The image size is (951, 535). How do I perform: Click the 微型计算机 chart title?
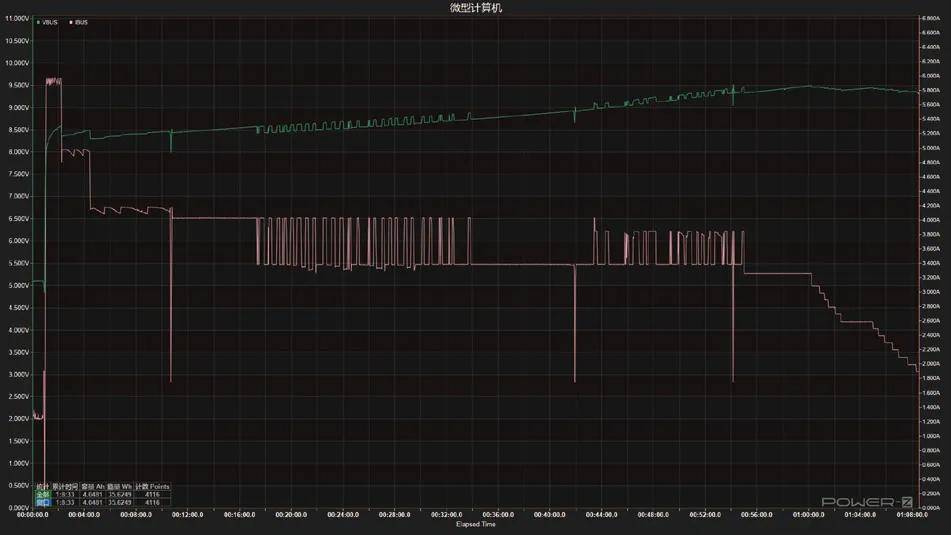pyautogui.click(x=476, y=7)
